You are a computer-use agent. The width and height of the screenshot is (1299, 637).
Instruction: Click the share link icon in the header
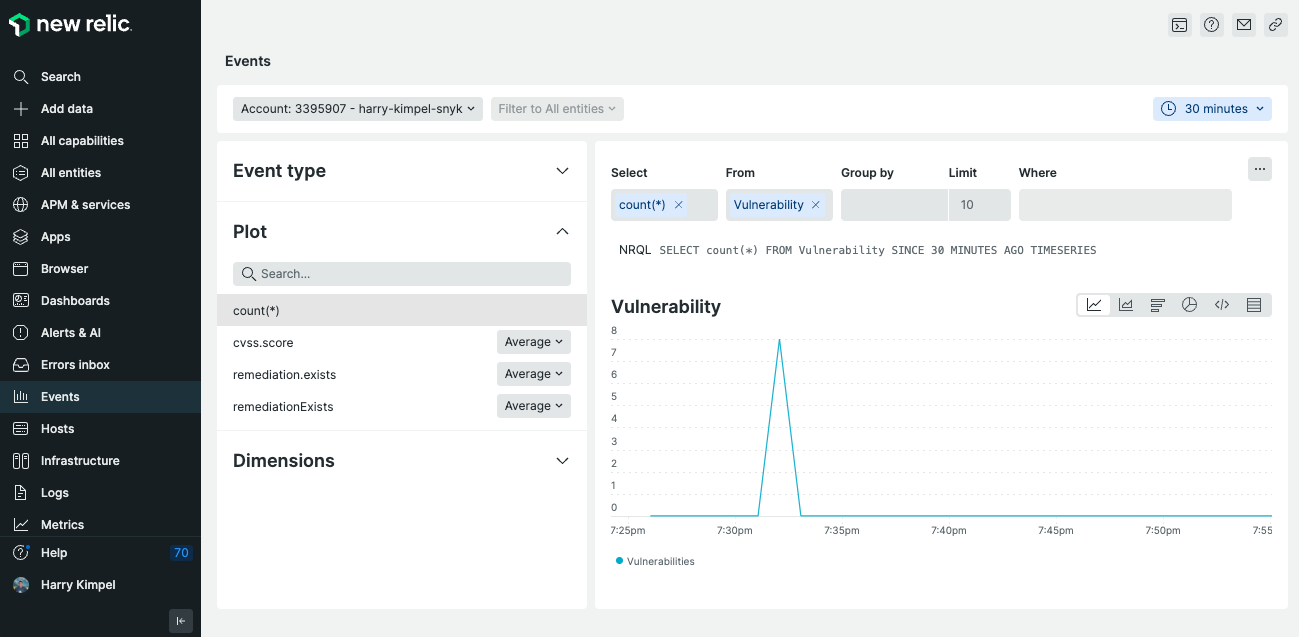click(x=1275, y=24)
